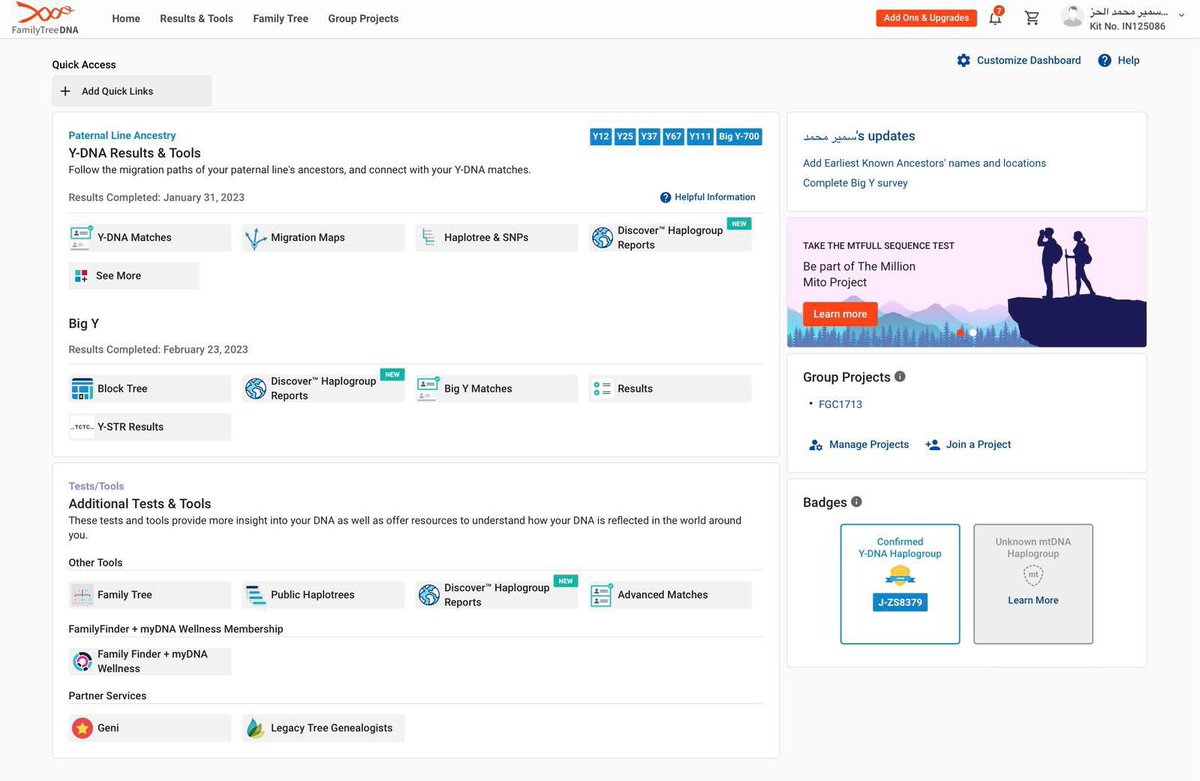Click the Tests/Tools heading link
Screen dimensions: 1200x781
pos(96,487)
